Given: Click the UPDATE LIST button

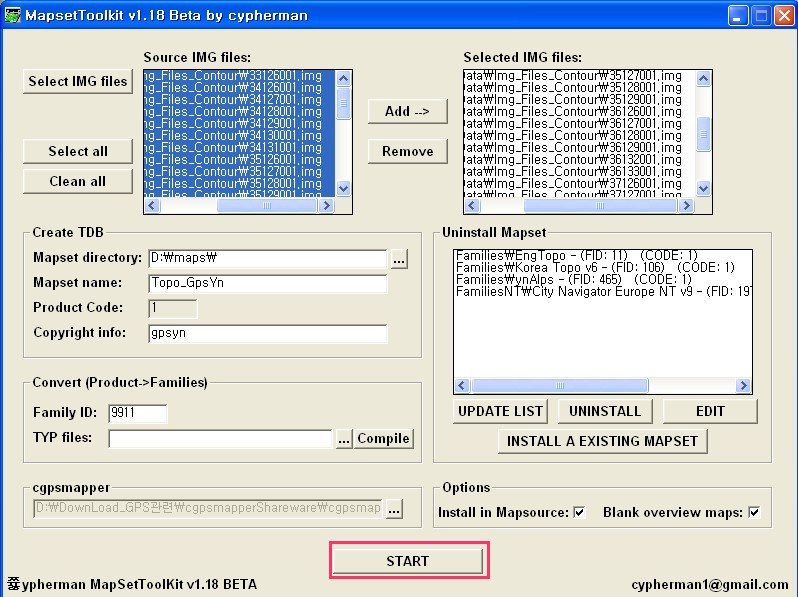Looking at the screenshot, I should (x=500, y=411).
